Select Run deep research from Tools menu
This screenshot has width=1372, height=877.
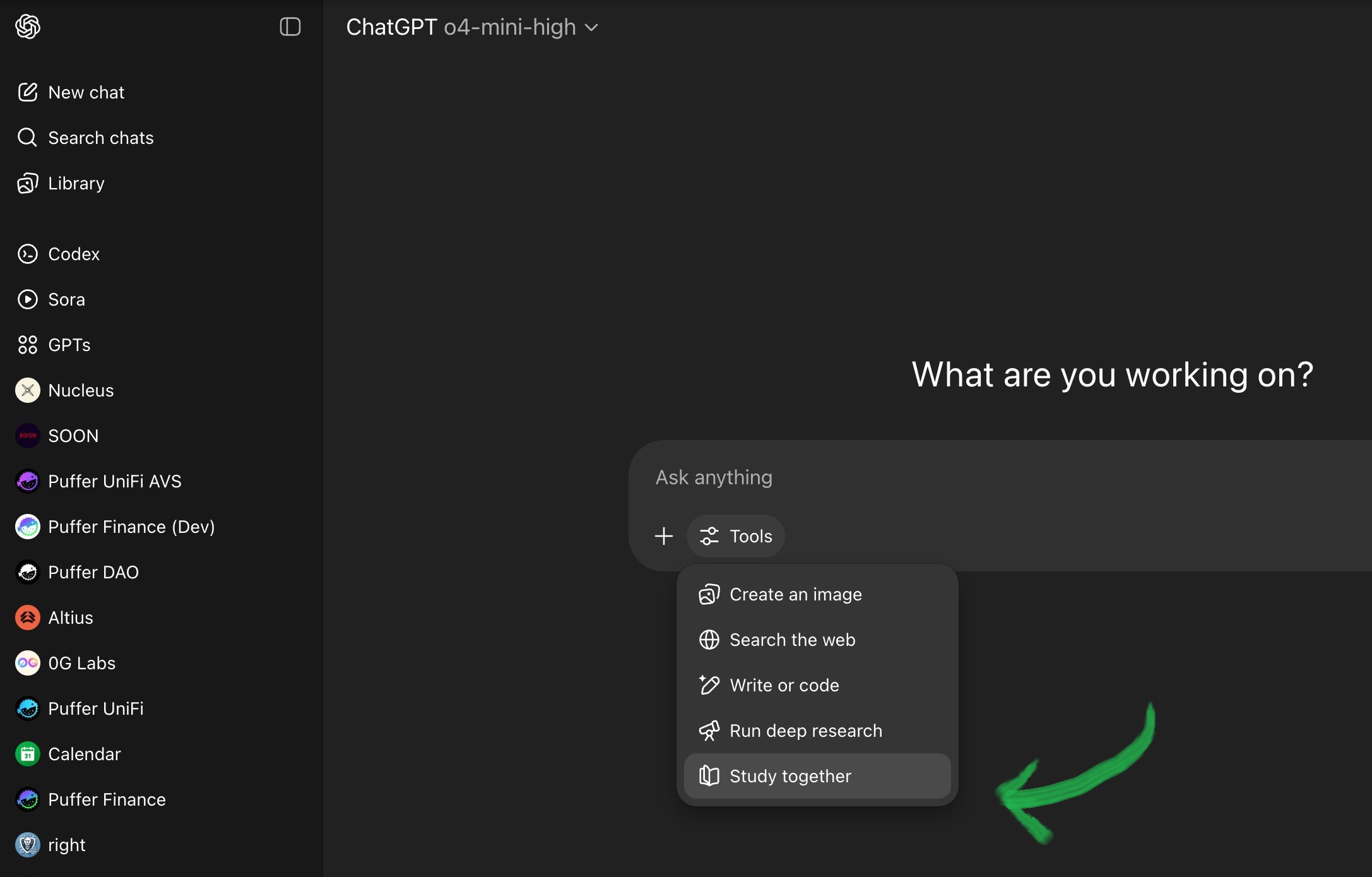click(817, 731)
